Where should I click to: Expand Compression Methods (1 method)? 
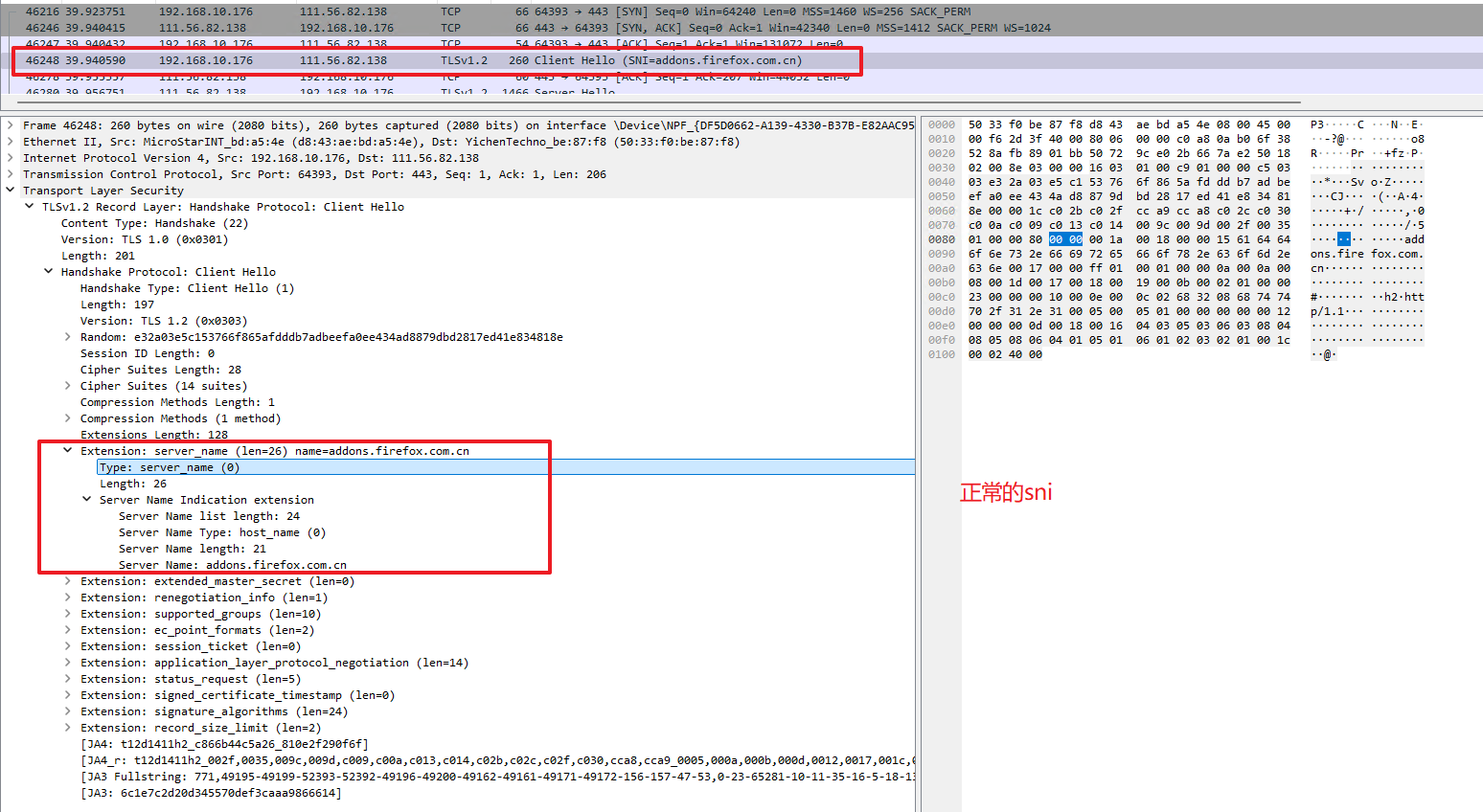pos(68,418)
